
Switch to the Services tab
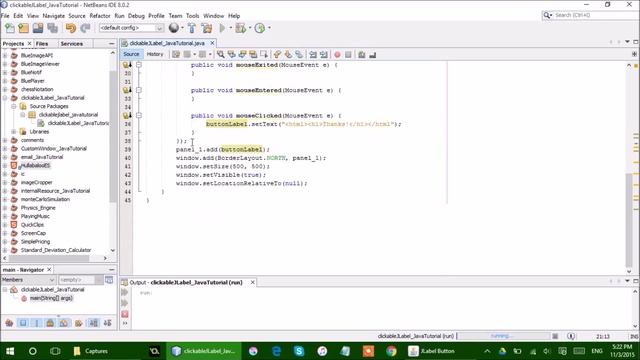point(71,44)
